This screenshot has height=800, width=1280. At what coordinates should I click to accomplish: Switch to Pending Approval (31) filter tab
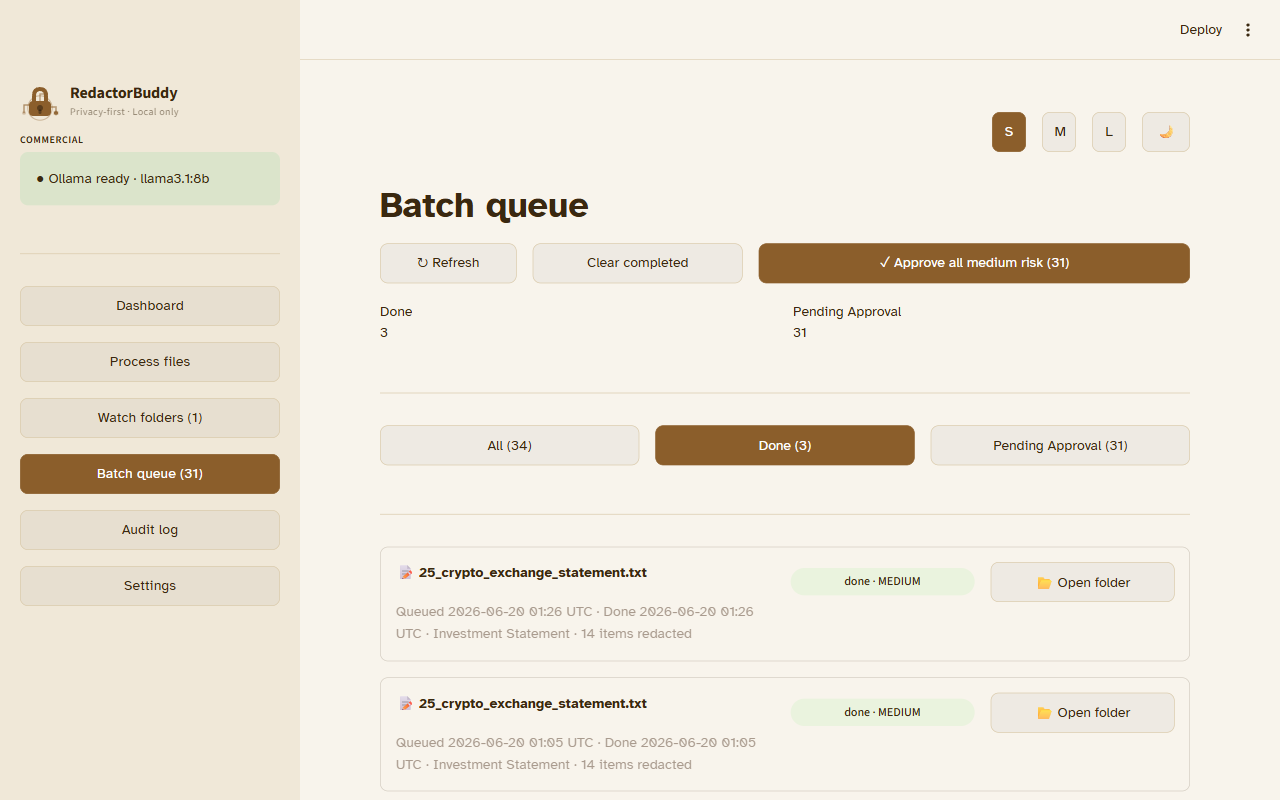click(x=1060, y=446)
